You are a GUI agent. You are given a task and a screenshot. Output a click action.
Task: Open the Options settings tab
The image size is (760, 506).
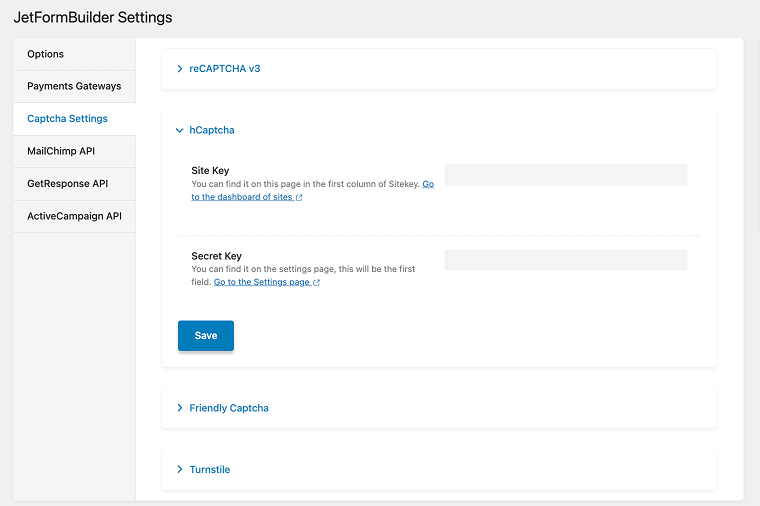pos(74,54)
